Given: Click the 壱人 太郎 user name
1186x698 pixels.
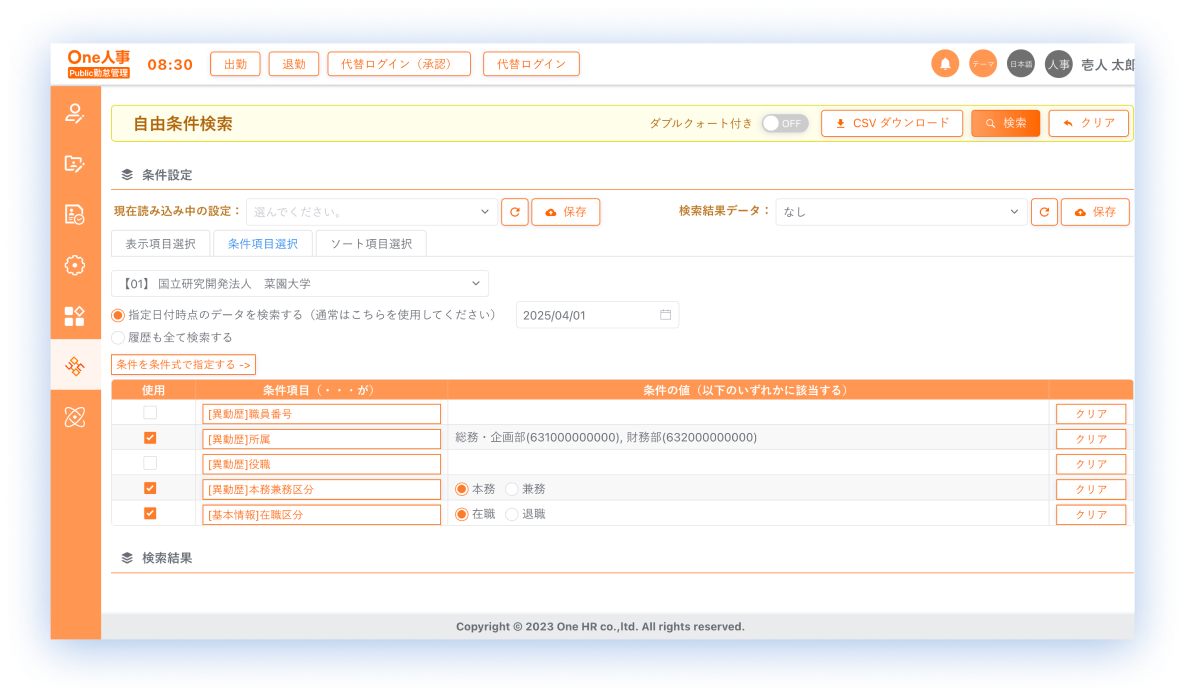Looking at the screenshot, I should pos(1107,65).
